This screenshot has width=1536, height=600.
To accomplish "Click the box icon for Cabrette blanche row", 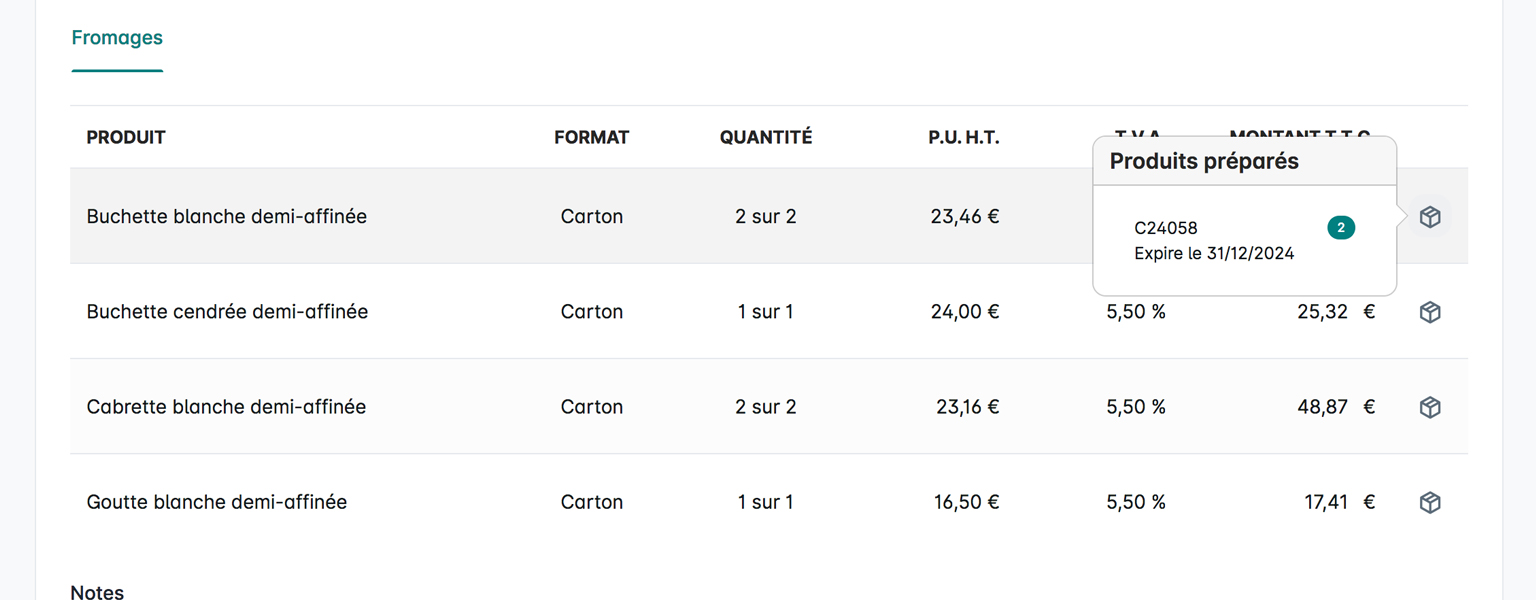I will (x=1430, y=407).
